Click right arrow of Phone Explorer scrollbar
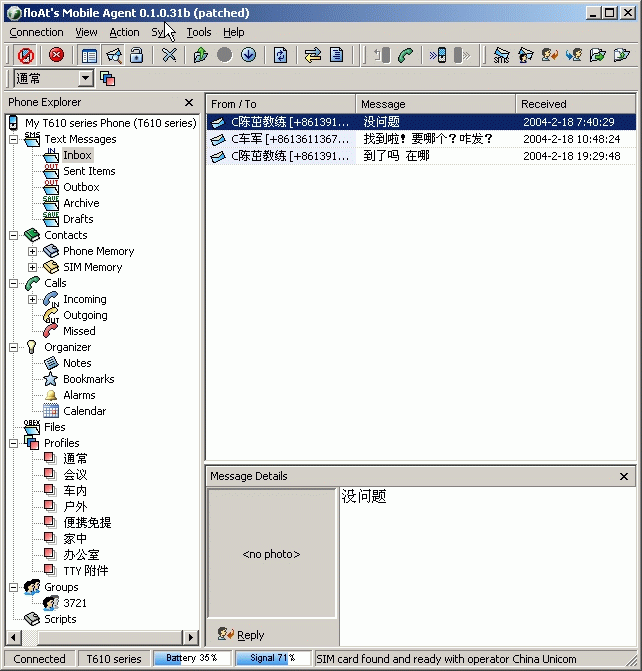 pyautogui.click(x=190, y=637)
